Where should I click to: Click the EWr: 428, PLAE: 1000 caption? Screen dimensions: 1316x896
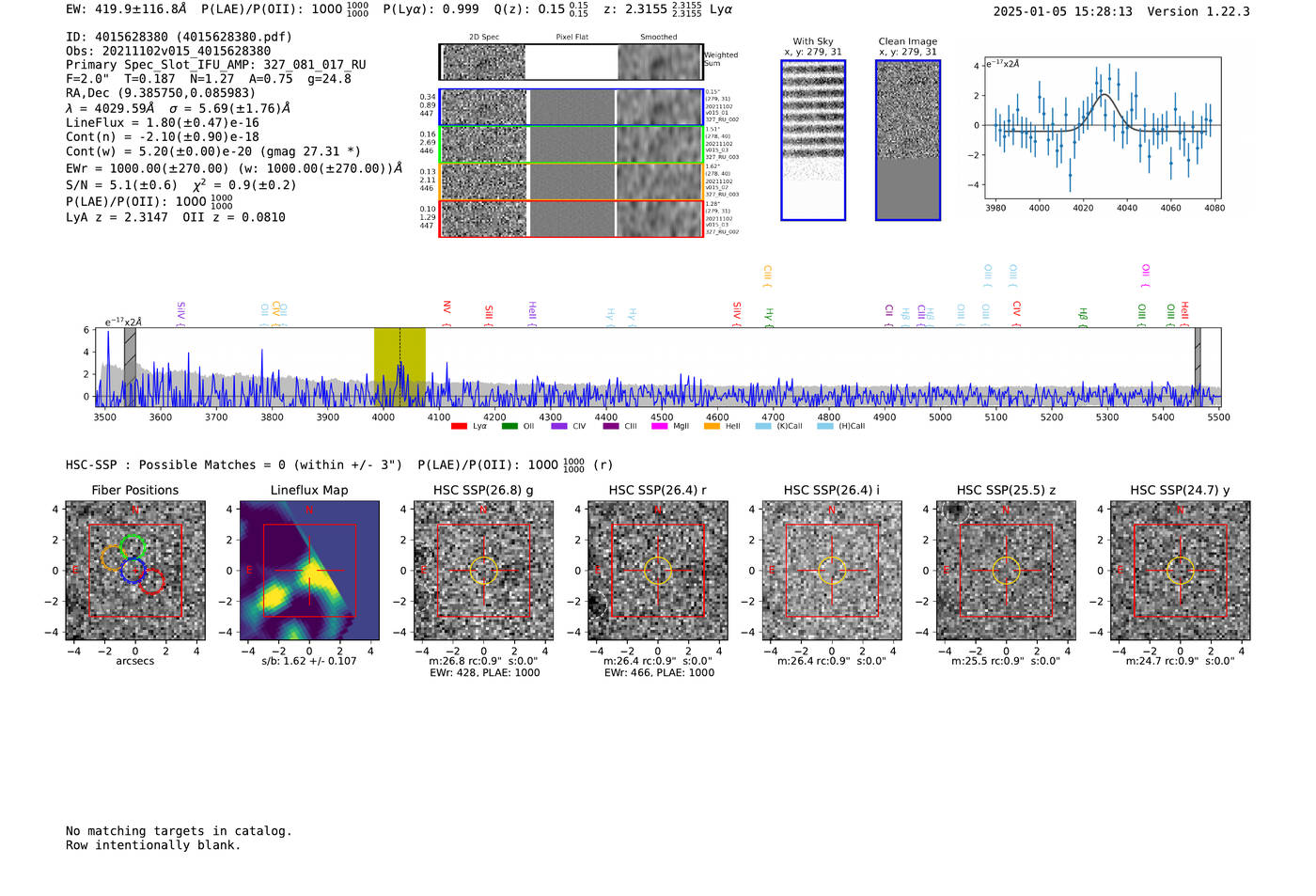[483, 673]
